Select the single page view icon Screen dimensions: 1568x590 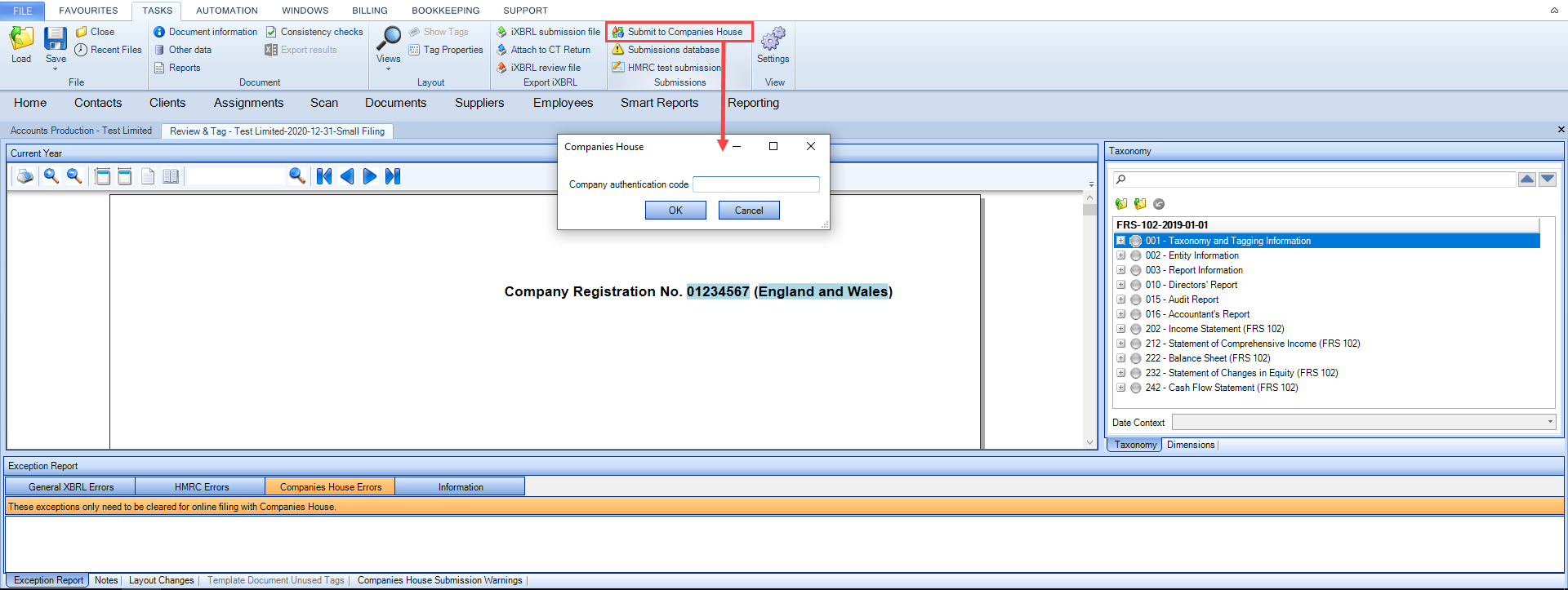pos(148,176)
